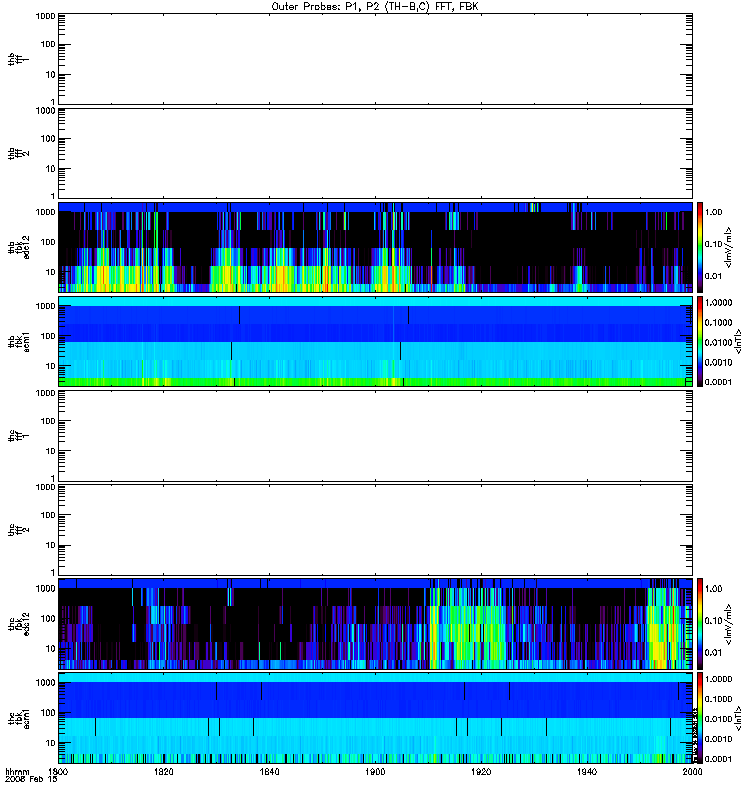Select the thc fbk edc12 spectrogram panel
Screen dimensions: 750x800
click(376, 623)
